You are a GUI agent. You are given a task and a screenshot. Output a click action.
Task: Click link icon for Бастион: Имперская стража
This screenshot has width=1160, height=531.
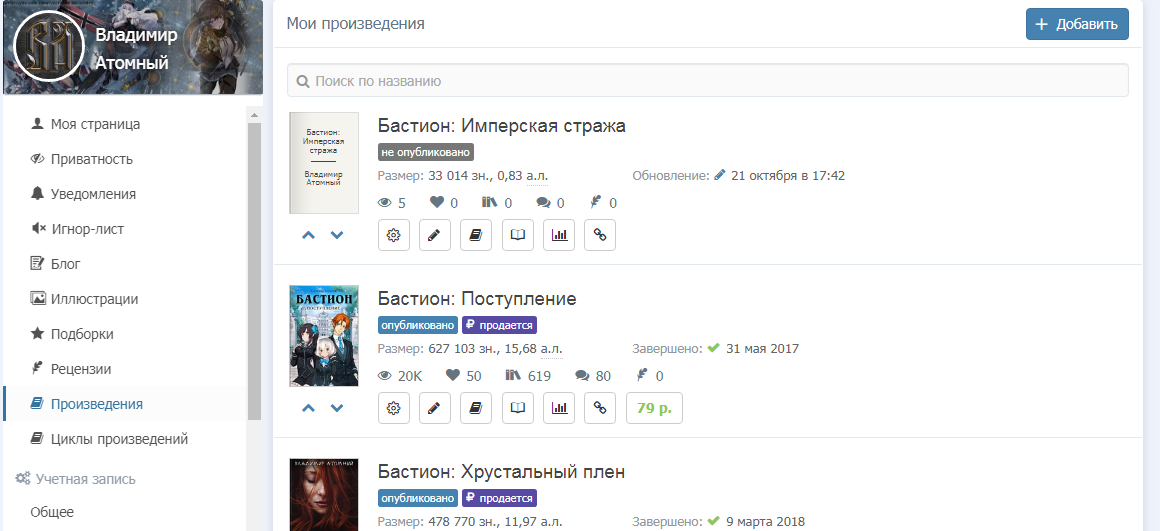pos(600,235)
